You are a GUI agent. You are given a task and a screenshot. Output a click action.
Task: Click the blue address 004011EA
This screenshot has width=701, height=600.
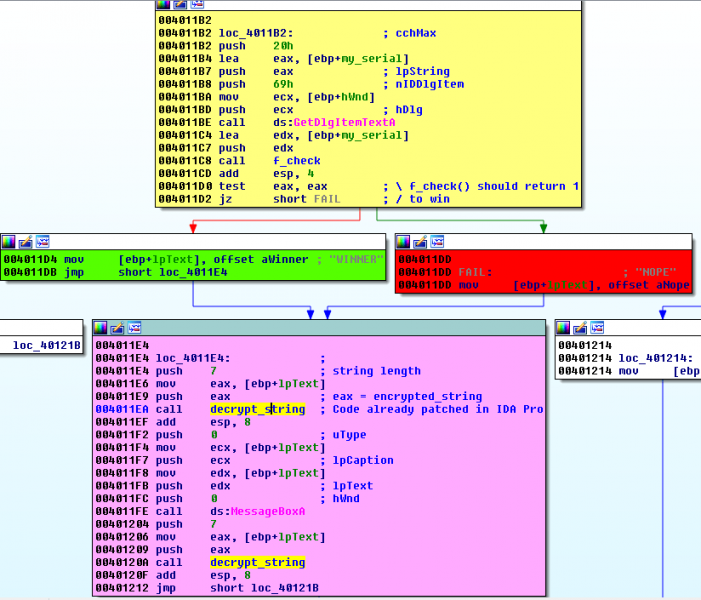click(122, 409)
